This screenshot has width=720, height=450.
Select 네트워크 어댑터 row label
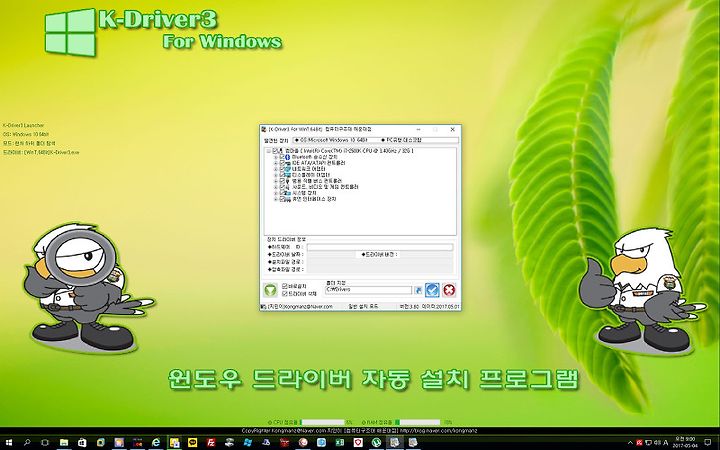point(309,169)
